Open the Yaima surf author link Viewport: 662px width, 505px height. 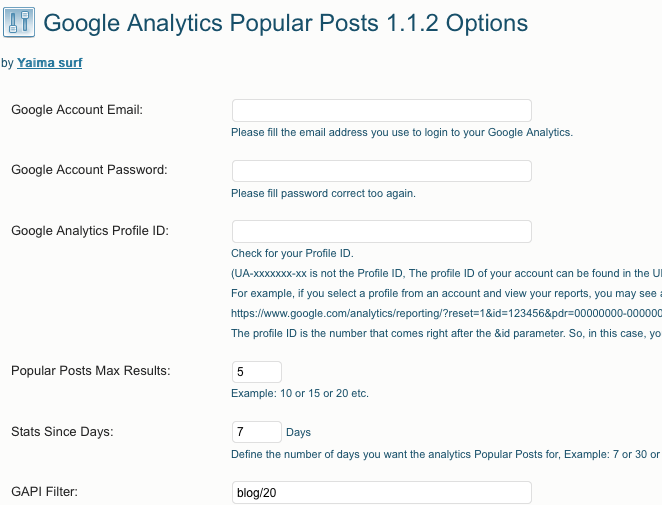pyautogui.click(x=49, y=62)
